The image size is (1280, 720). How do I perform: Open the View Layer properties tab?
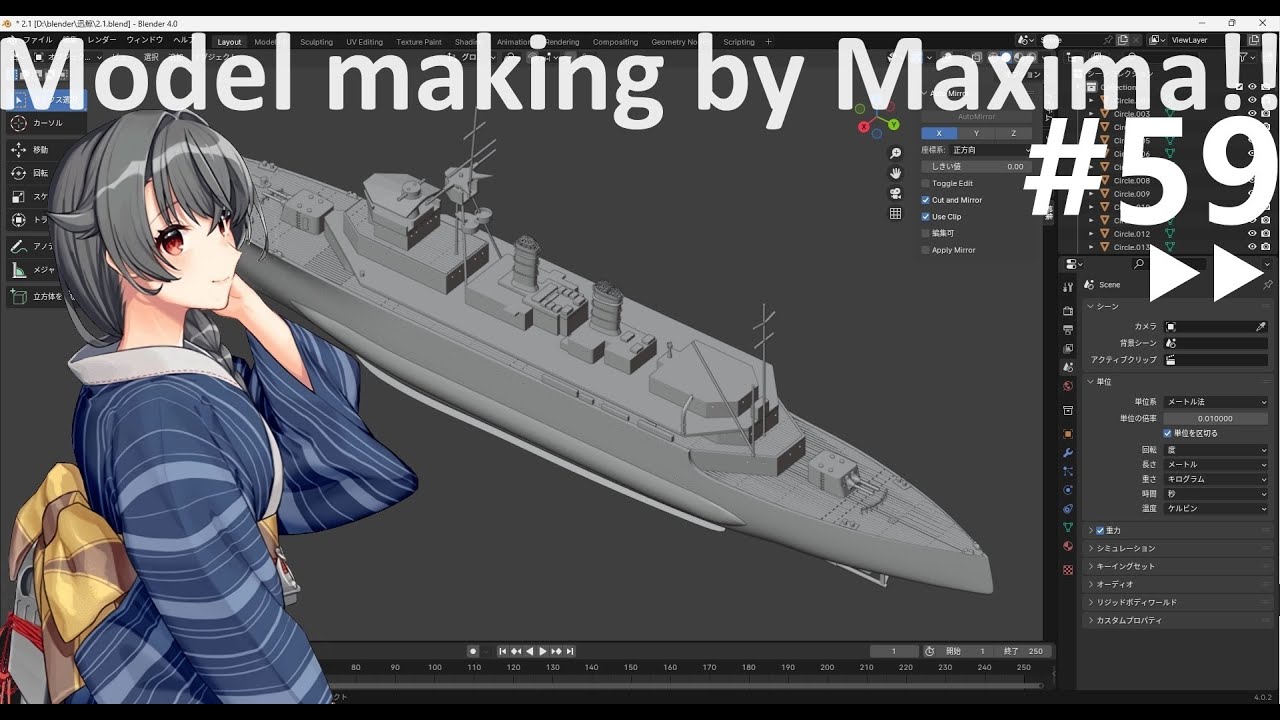(x=1068, y=349)
